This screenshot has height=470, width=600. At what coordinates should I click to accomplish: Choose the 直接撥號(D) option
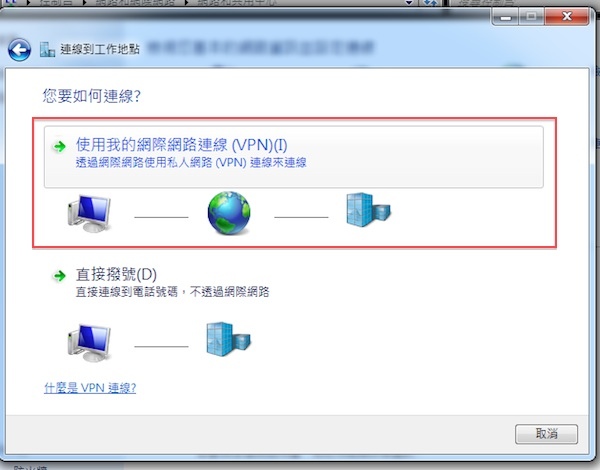point(116,274)
